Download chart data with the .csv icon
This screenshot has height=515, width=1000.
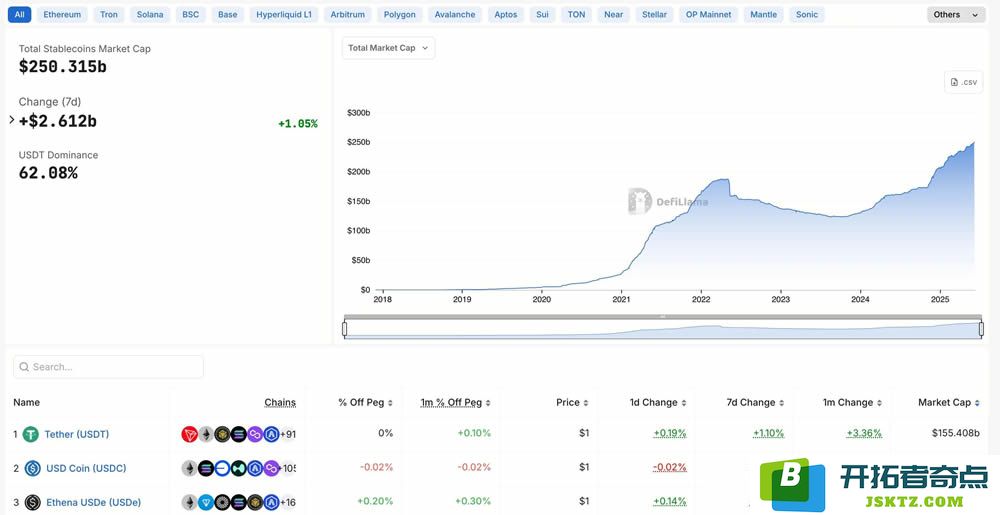(964, 82)
